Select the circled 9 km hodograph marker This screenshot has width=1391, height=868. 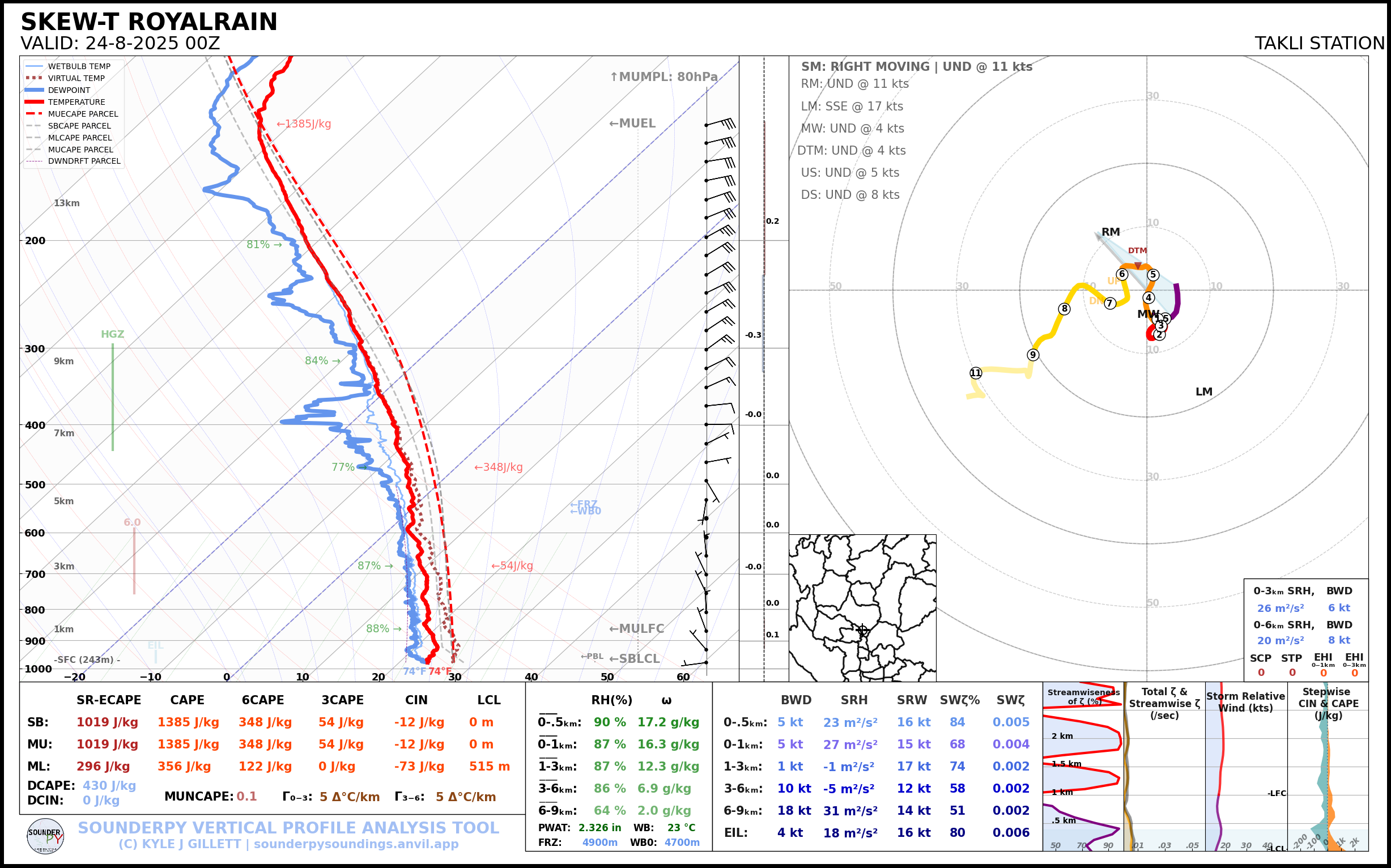[1033, 355]
